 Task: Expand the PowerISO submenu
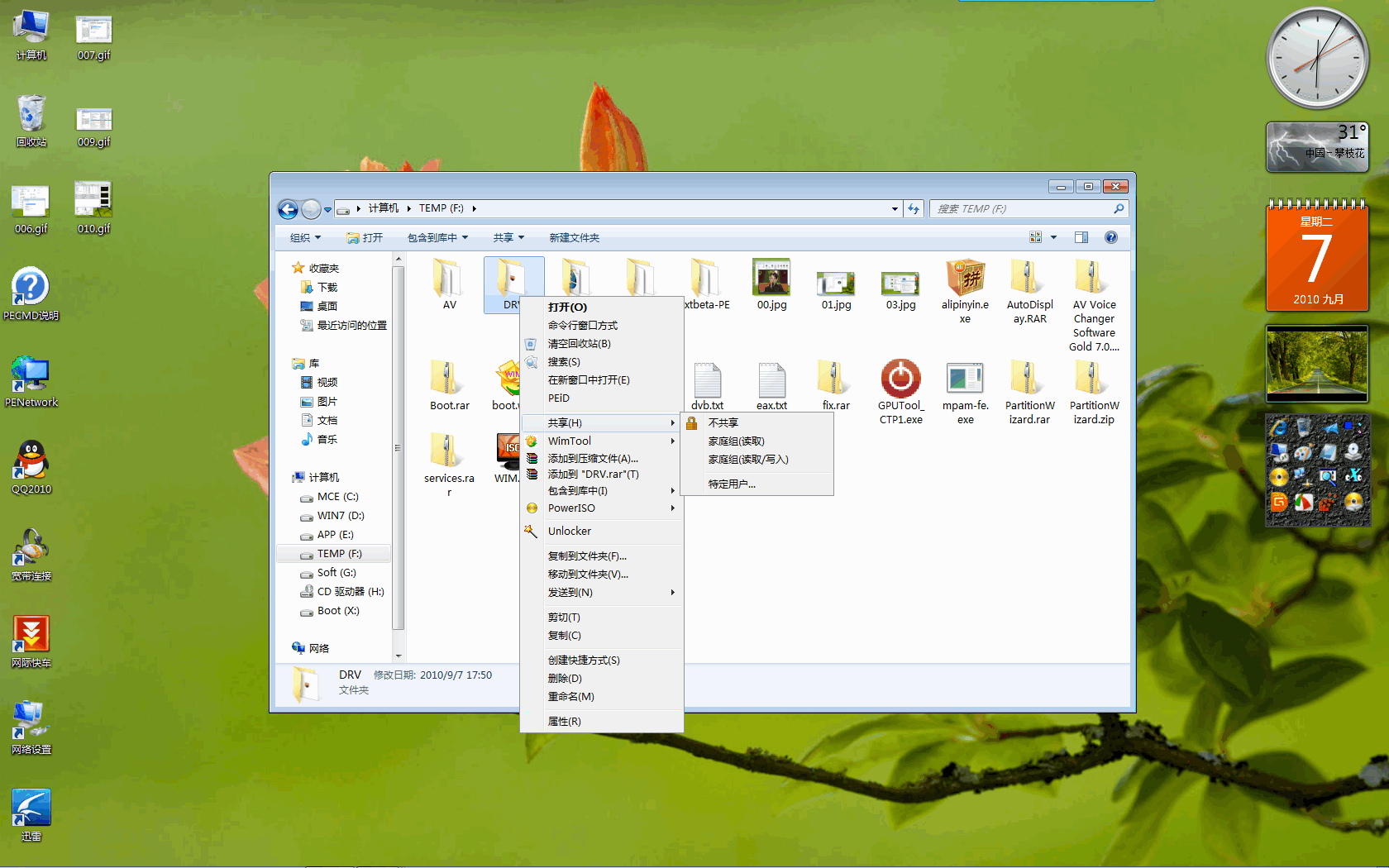point(601,508)
